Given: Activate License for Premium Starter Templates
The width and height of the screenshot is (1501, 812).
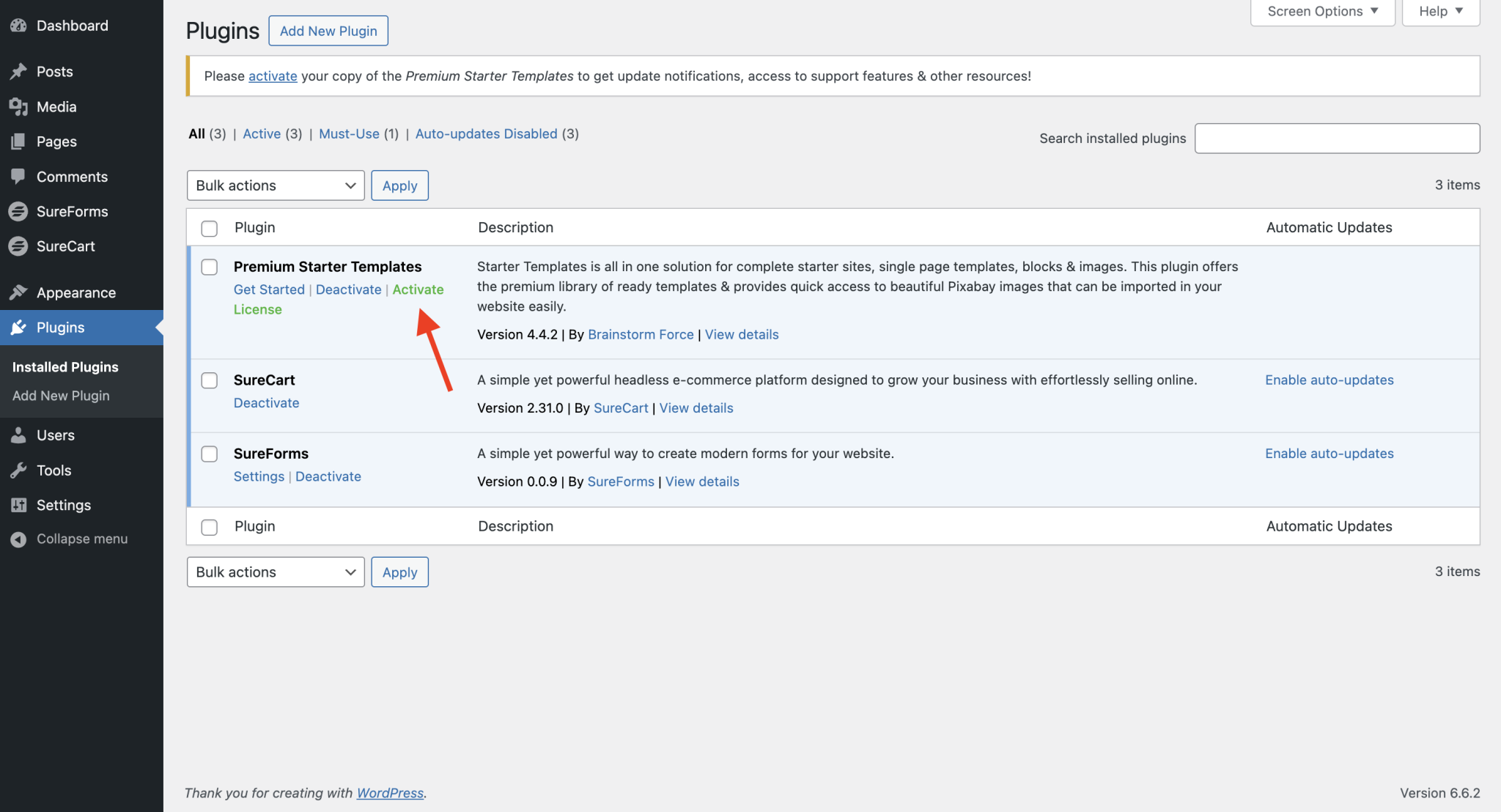Looking at the screenshot, I should click(x=418, y=289).
